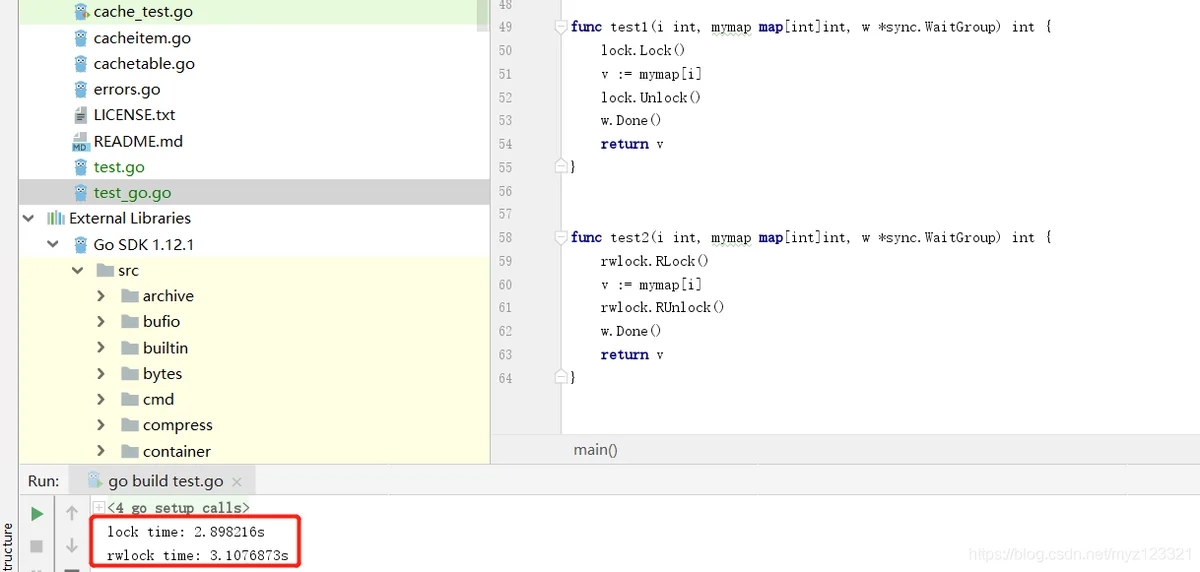This screenshot has width=1200, height=572.
Task: Click the main() breadcrumb
Action: pos(596,450)
